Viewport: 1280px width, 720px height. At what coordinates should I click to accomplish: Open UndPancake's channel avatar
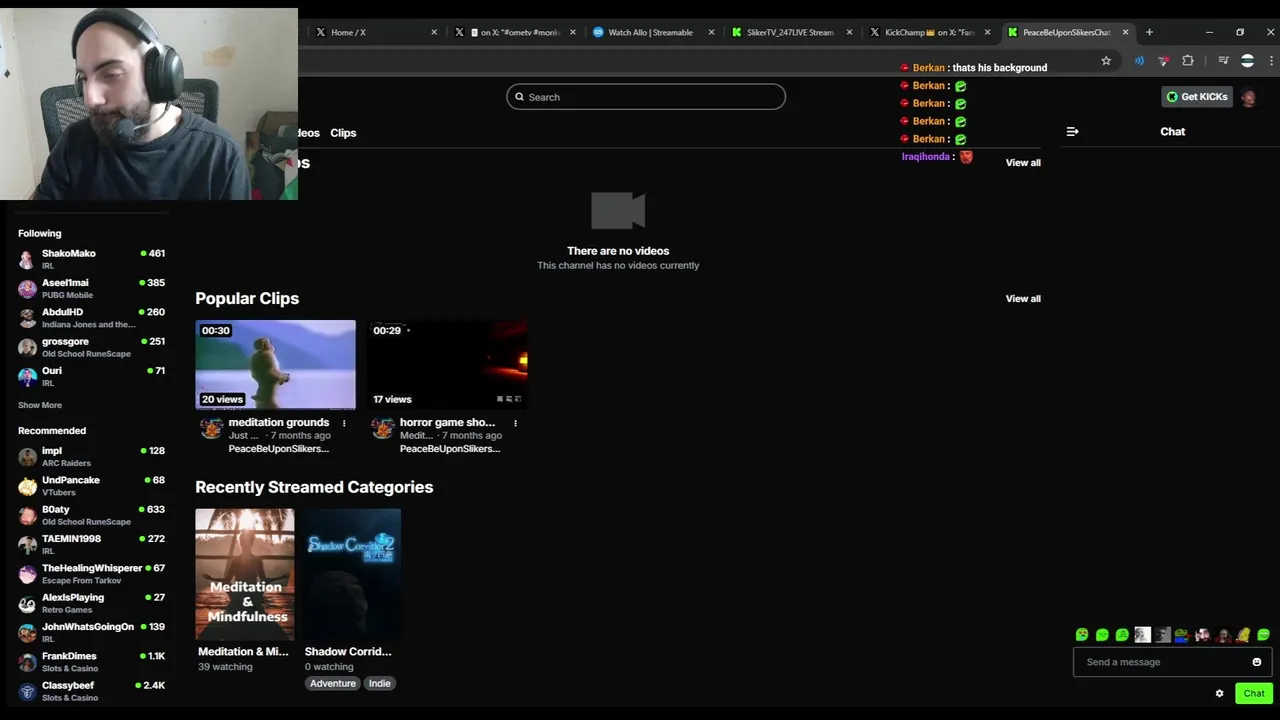coord(27,486)
